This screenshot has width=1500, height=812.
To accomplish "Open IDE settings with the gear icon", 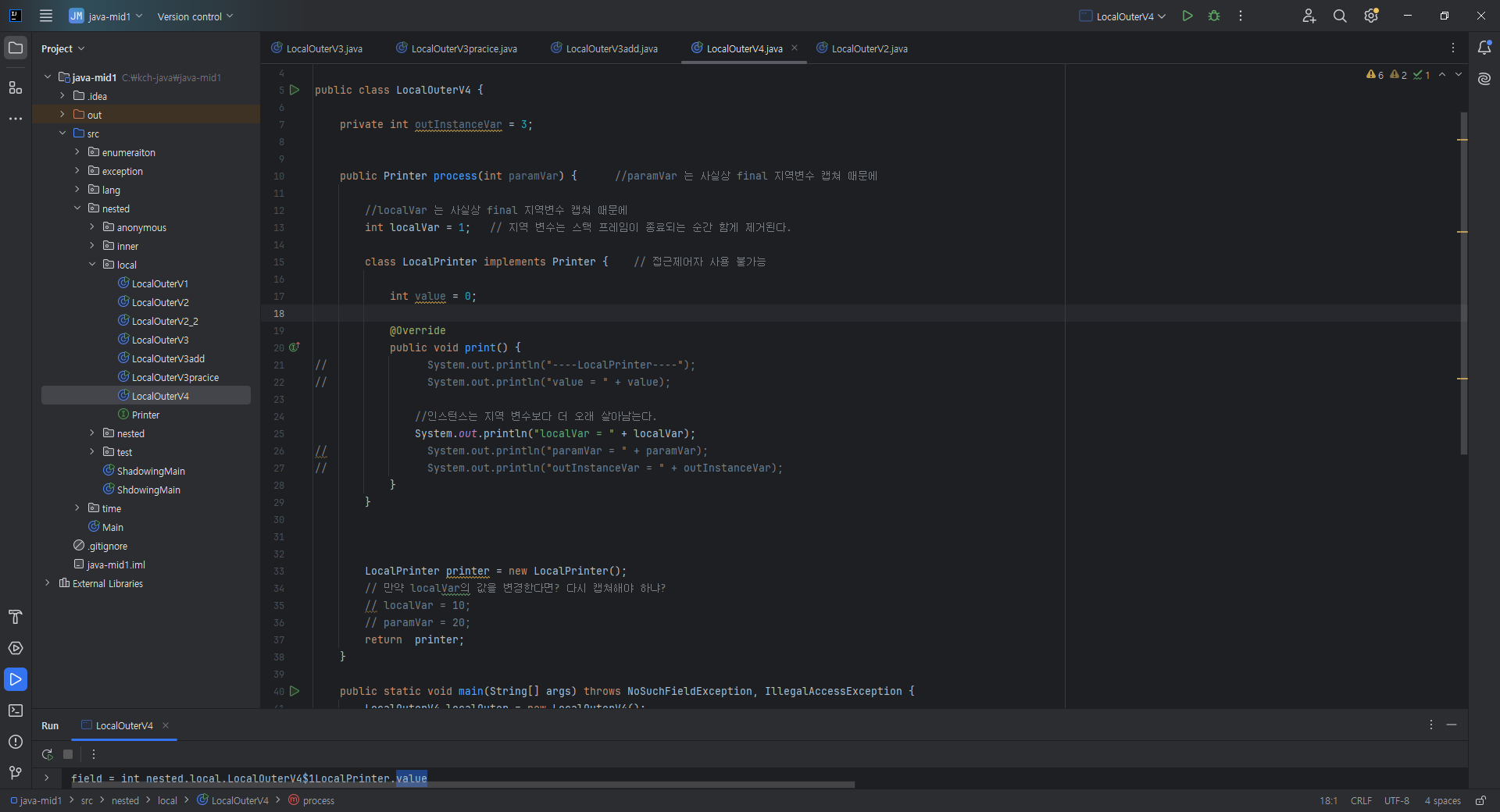I will [1371, 16].
